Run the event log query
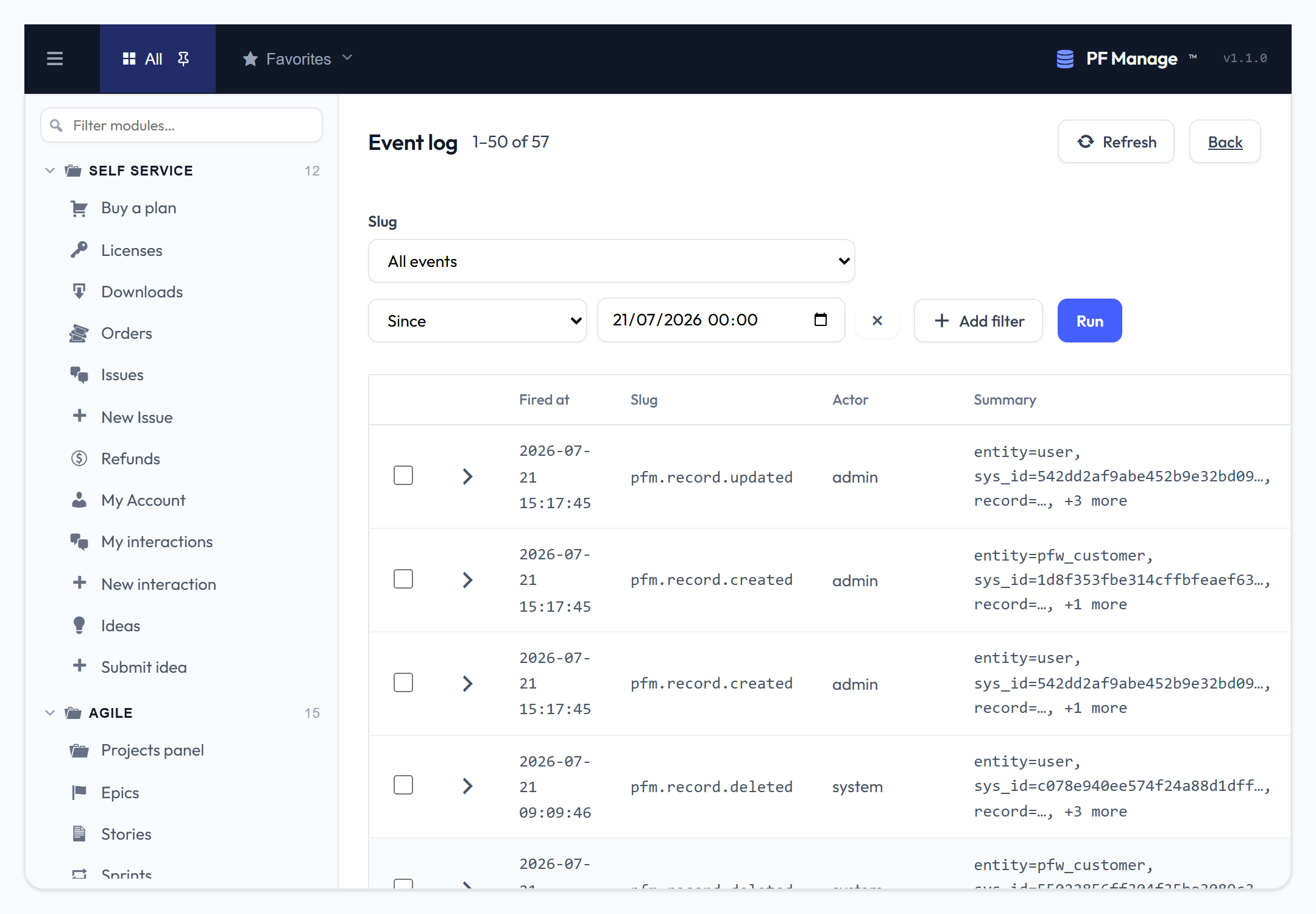The image size is (1316, 914). 1090,321
